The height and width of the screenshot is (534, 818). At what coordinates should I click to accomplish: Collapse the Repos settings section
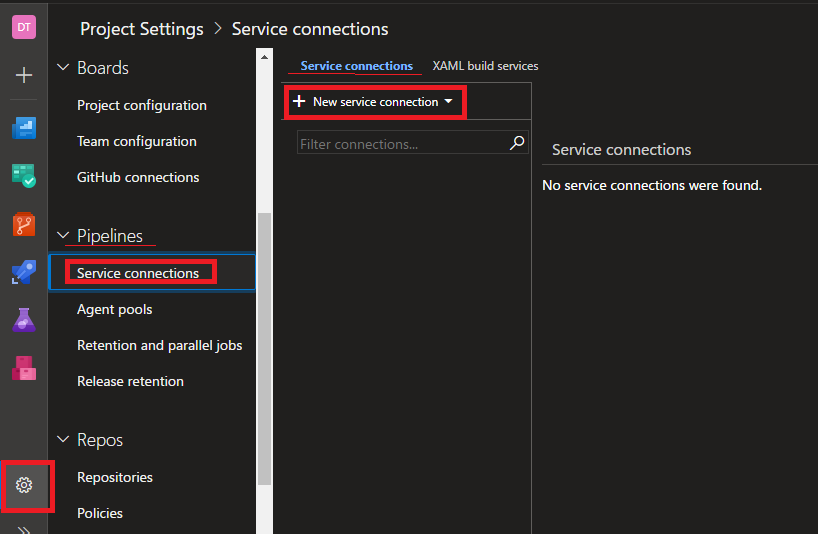[63, 440]
